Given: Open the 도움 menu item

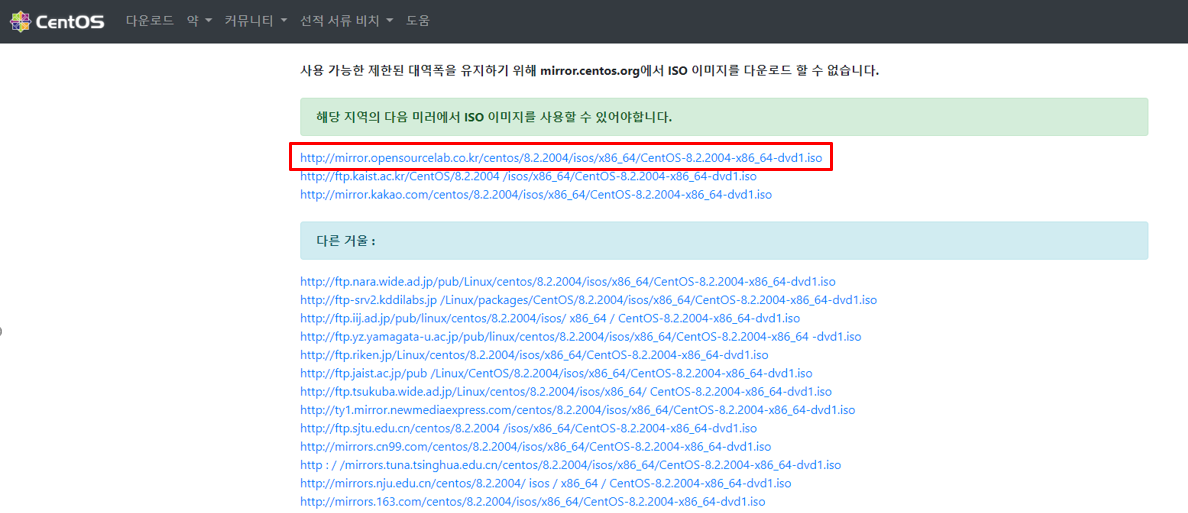Looking at the screenshot, I should 417,21.
